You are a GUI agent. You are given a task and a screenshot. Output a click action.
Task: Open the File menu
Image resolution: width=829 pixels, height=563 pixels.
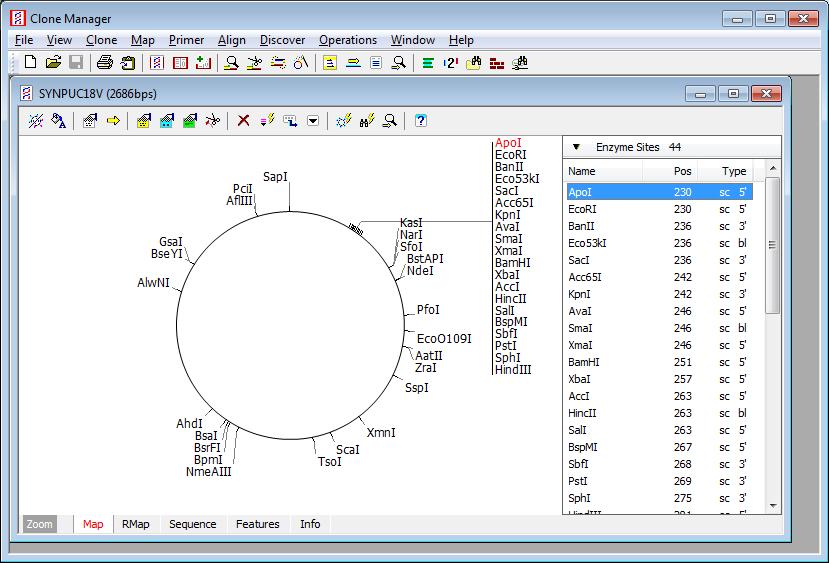[x=24, y=40]
